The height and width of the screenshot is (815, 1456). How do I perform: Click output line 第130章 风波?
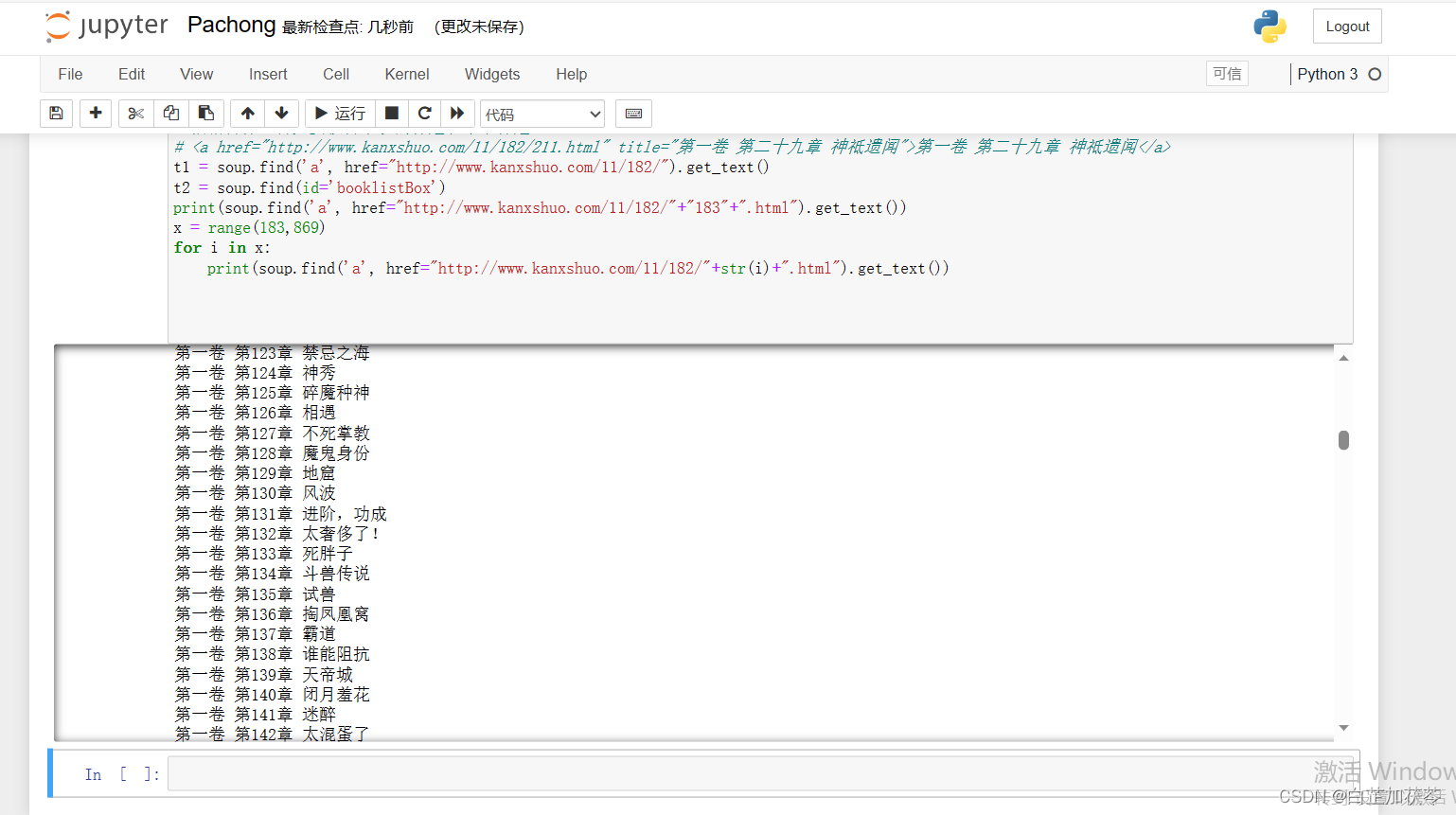coord(256,493)
